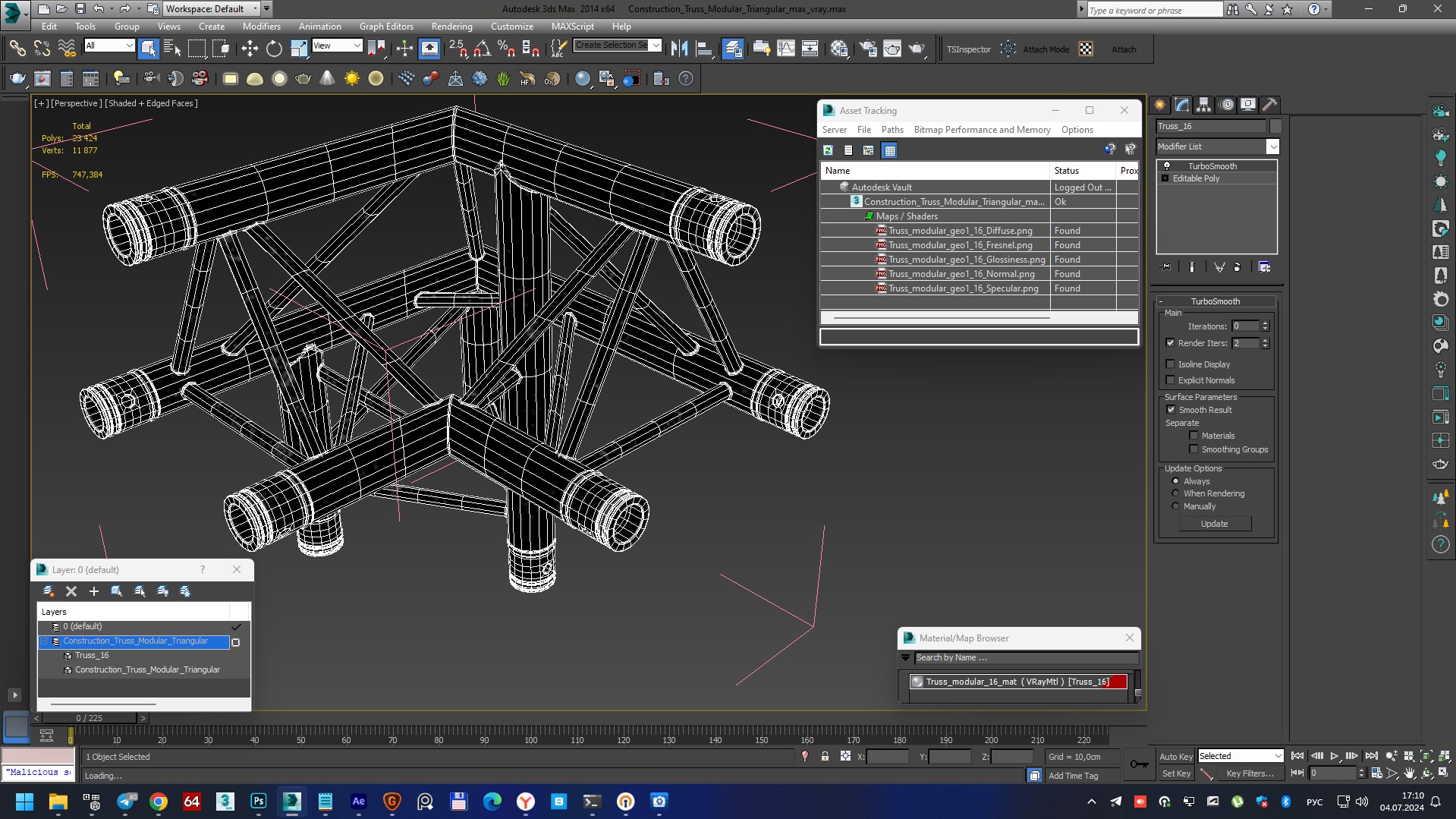Open the Modifier List dropdown
1456x819 pixels.
(x=1272, y=146)
